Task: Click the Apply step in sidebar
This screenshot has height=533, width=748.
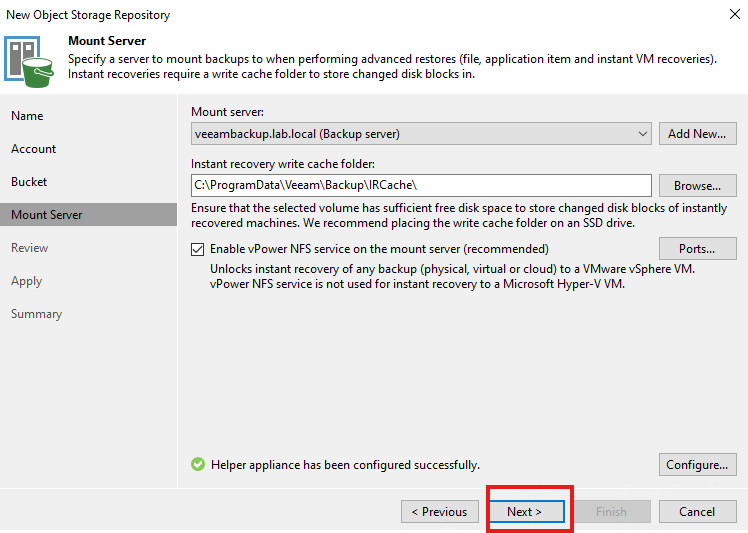Action: (26, 281)
